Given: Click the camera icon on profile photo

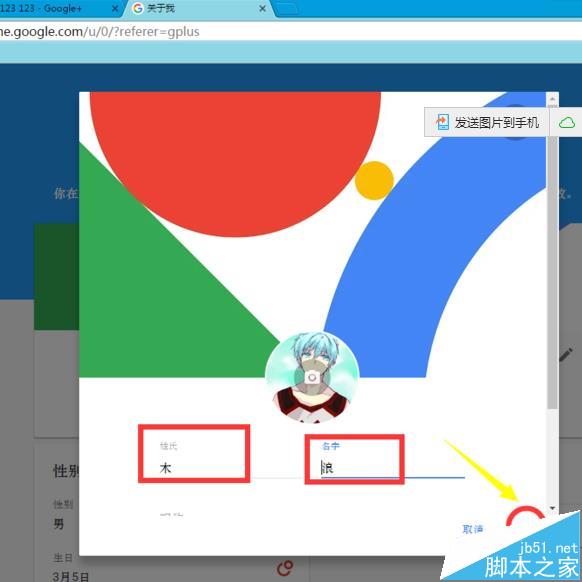Looking at the screenshot, I should [x=312, y=377].
